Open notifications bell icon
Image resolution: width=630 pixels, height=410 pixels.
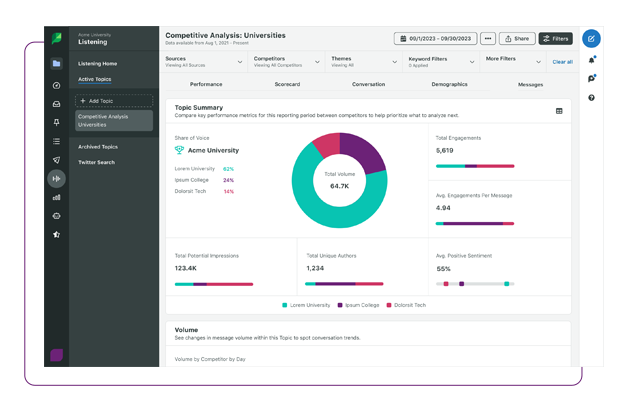click(x=592, y=60)
